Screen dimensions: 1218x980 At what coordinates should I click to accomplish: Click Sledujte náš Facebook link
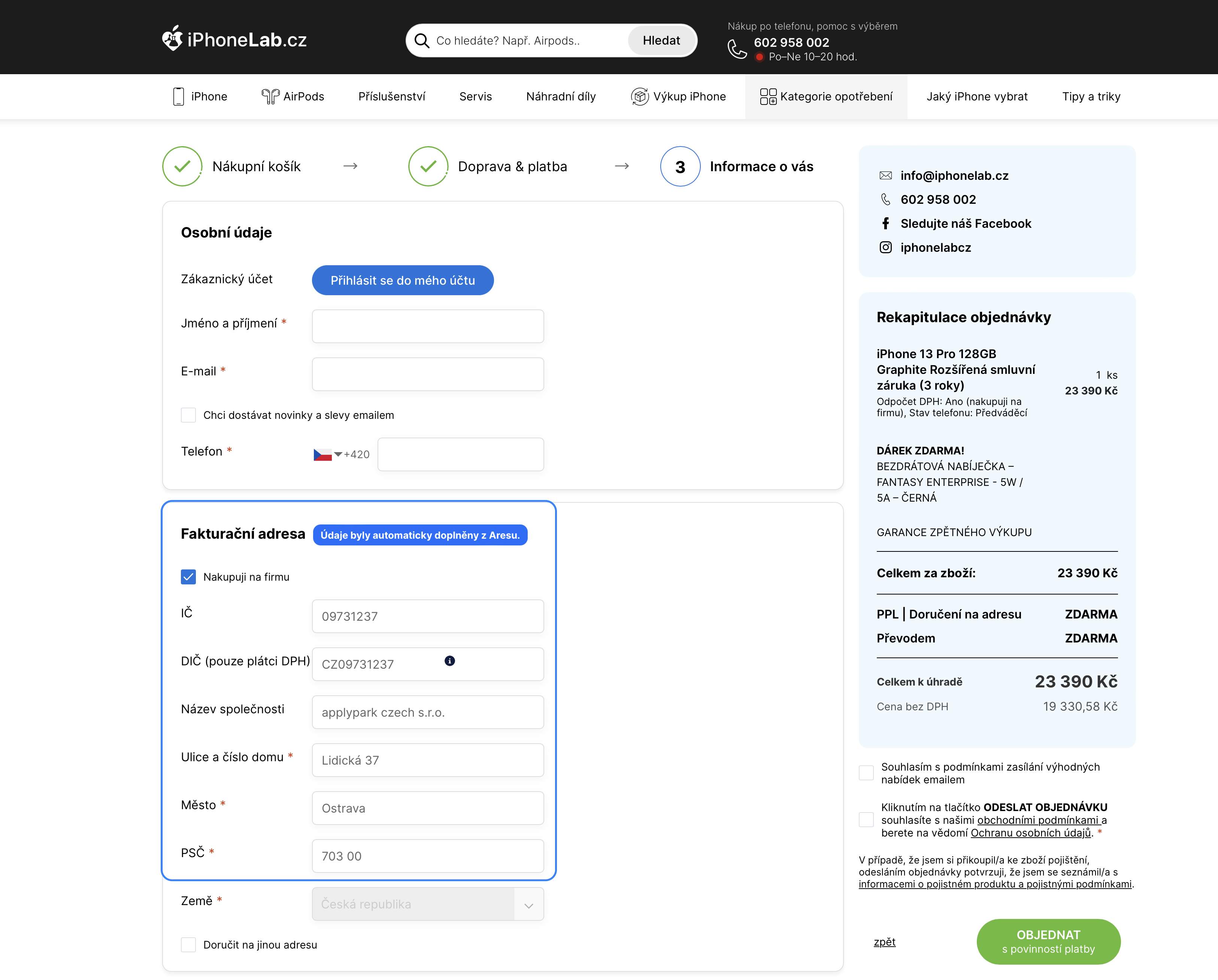click(x=966, y=224)
